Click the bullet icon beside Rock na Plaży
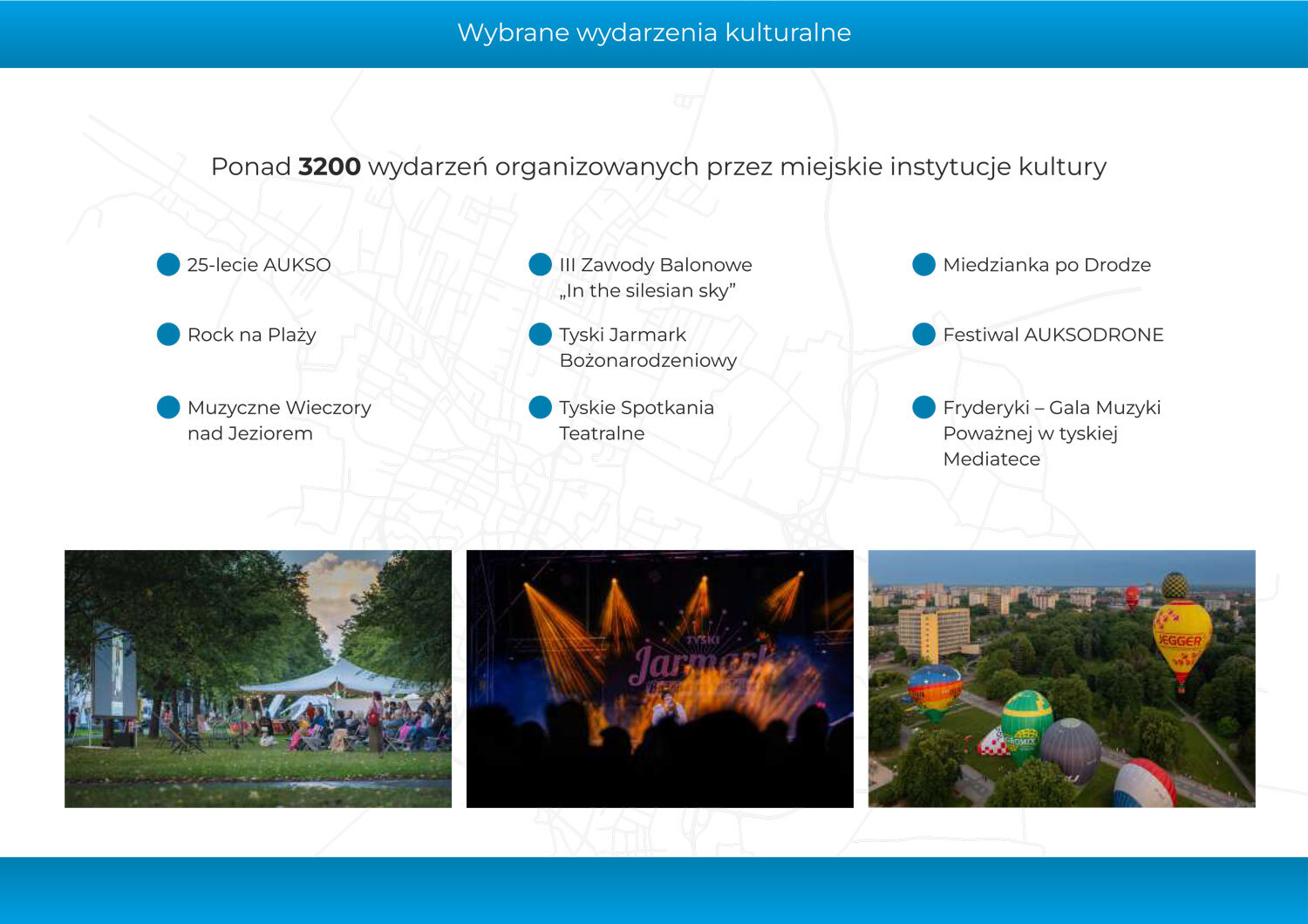The image size is (1308, 924). click(x=167, y=334)
